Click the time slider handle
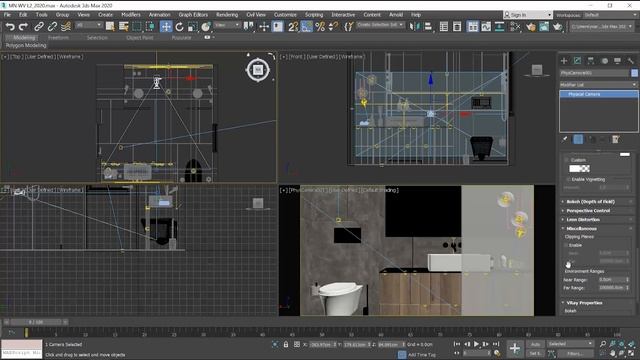This screenshot has width=640, height=360. [36, 322]
